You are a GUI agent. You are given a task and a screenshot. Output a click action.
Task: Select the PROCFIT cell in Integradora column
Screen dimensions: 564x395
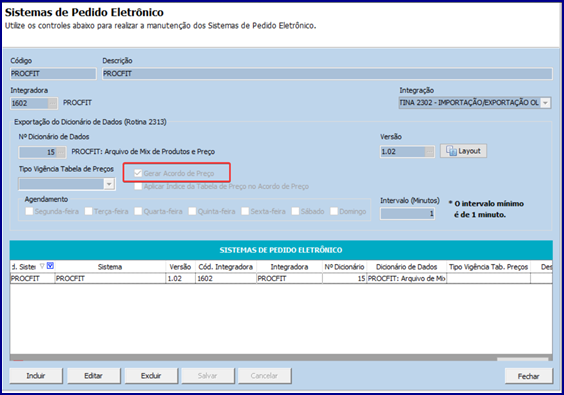click(x=289, y=278)
